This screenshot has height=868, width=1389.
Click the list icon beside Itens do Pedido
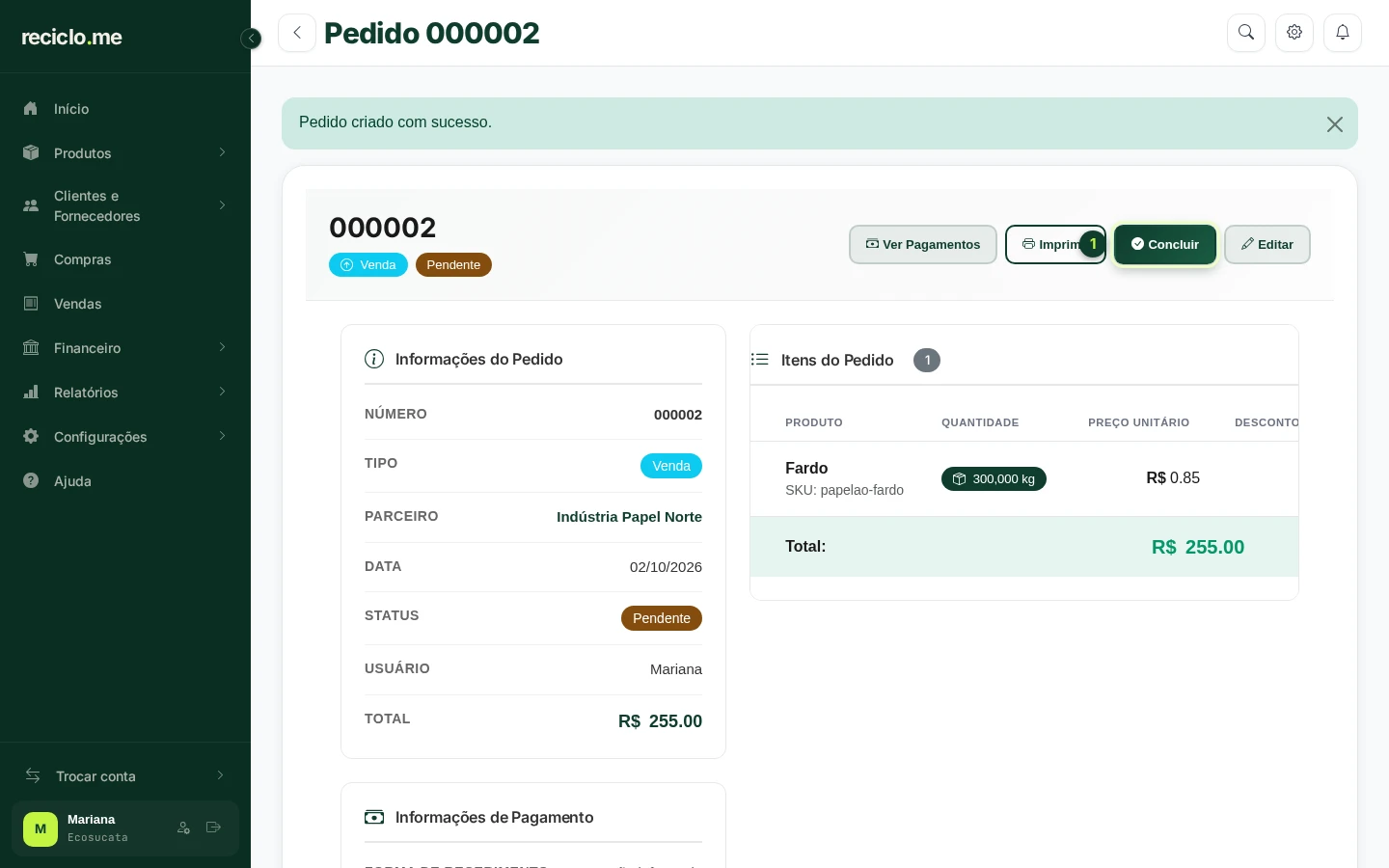pos(760,360)
